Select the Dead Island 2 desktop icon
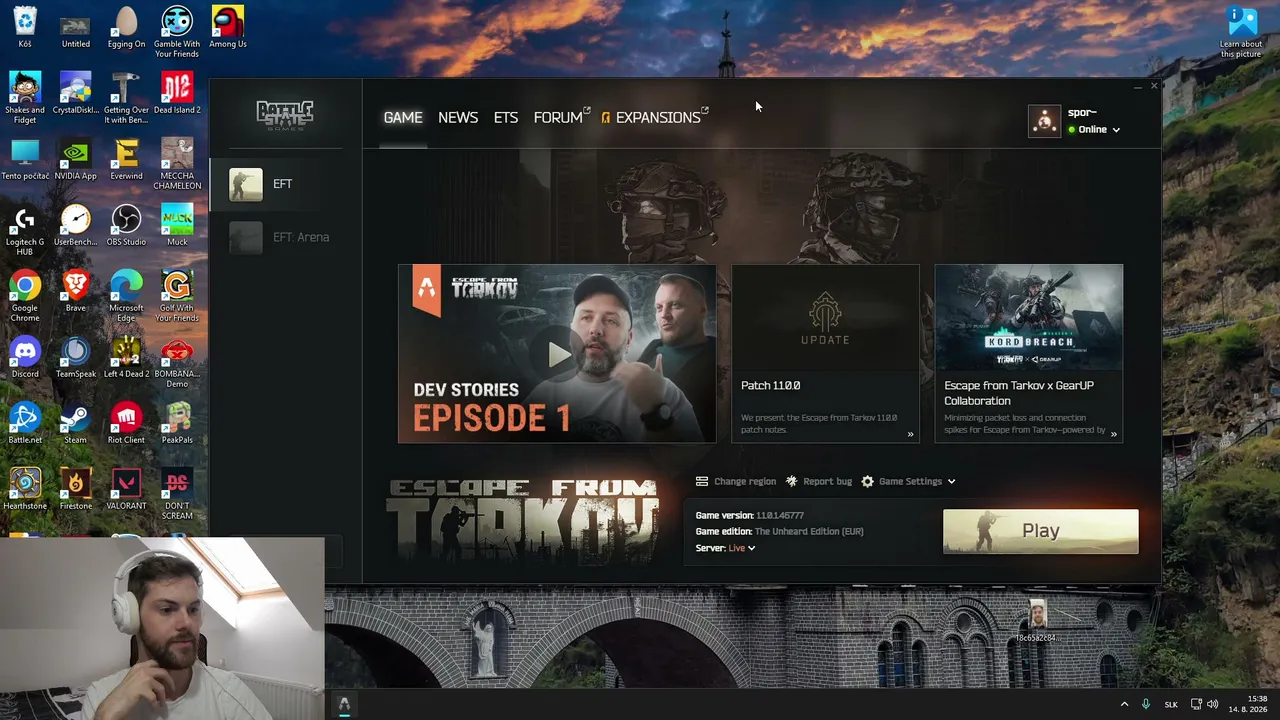The height and width of the screenshot is (720, 1280). (177, 93)
